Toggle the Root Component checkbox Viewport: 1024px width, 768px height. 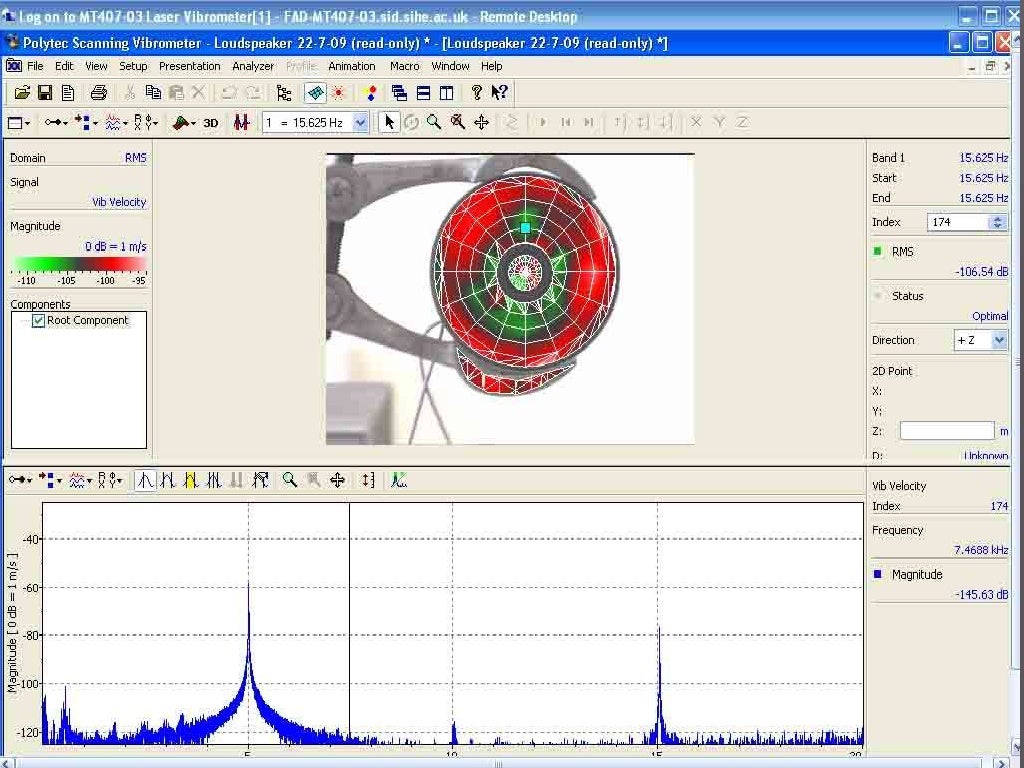(x=39, y=321)
